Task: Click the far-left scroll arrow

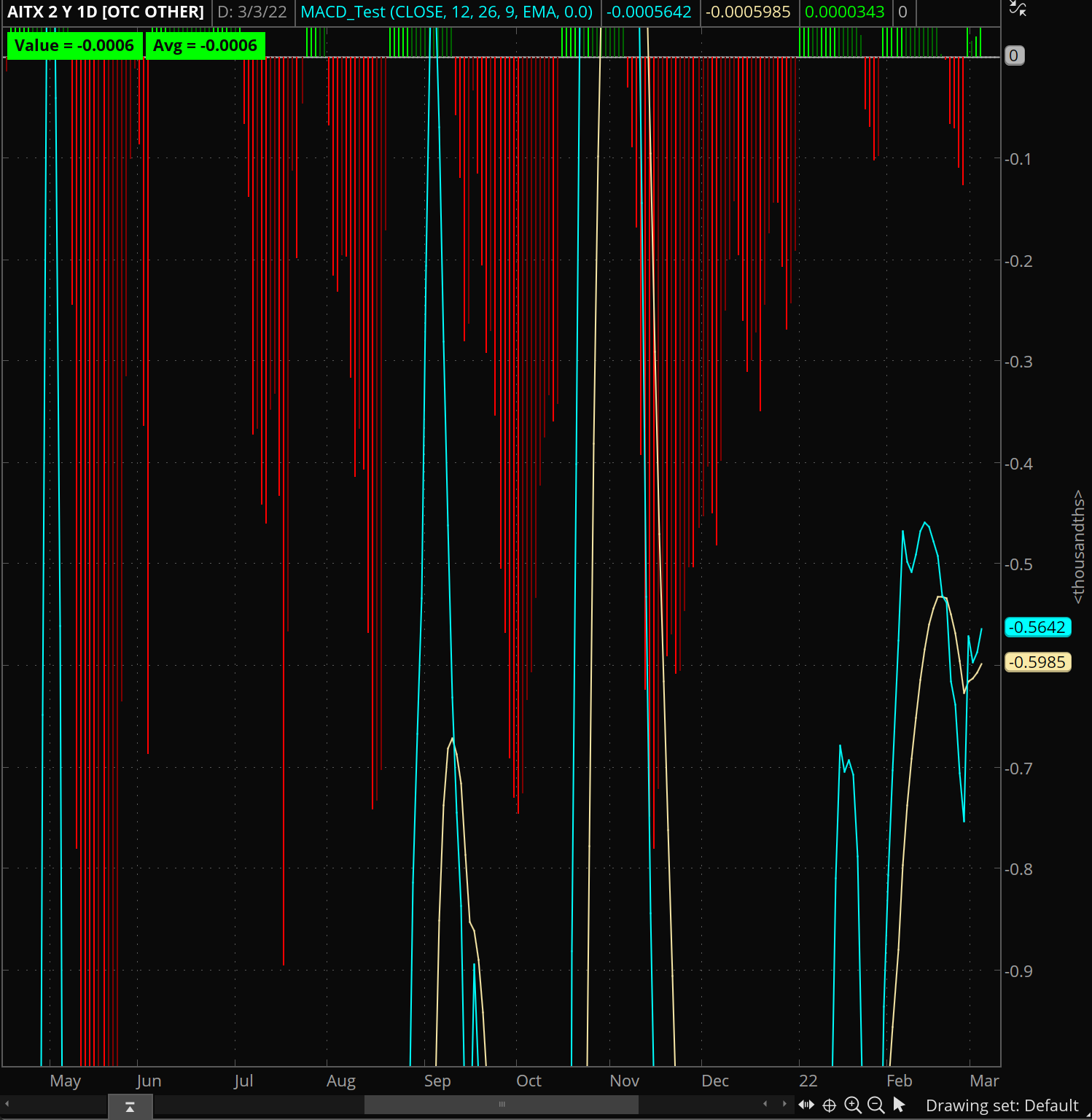Action: point(7,1105)
